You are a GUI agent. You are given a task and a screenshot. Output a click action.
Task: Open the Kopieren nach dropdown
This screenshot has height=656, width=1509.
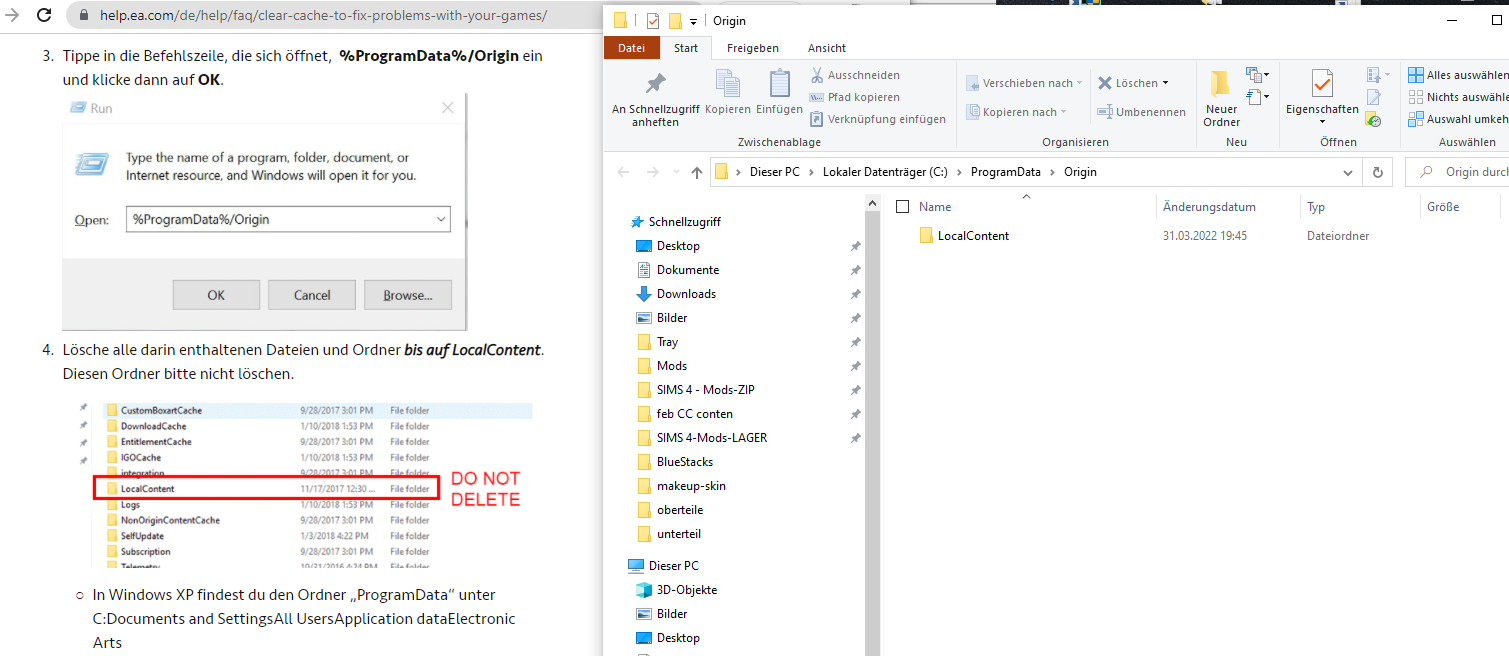(x=1017, y=112)
